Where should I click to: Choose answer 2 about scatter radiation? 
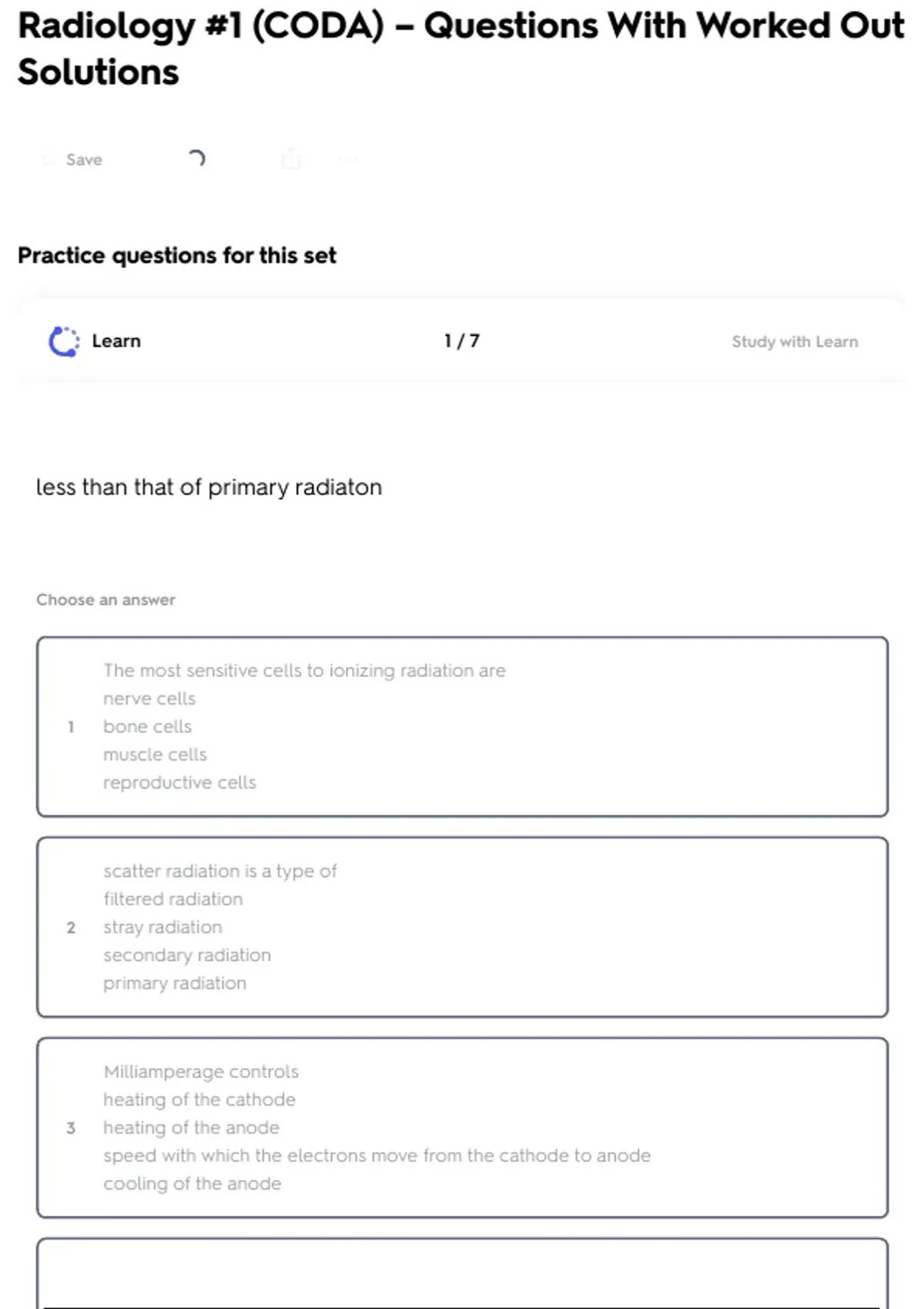pyautogui.click(x=462, y=926)
